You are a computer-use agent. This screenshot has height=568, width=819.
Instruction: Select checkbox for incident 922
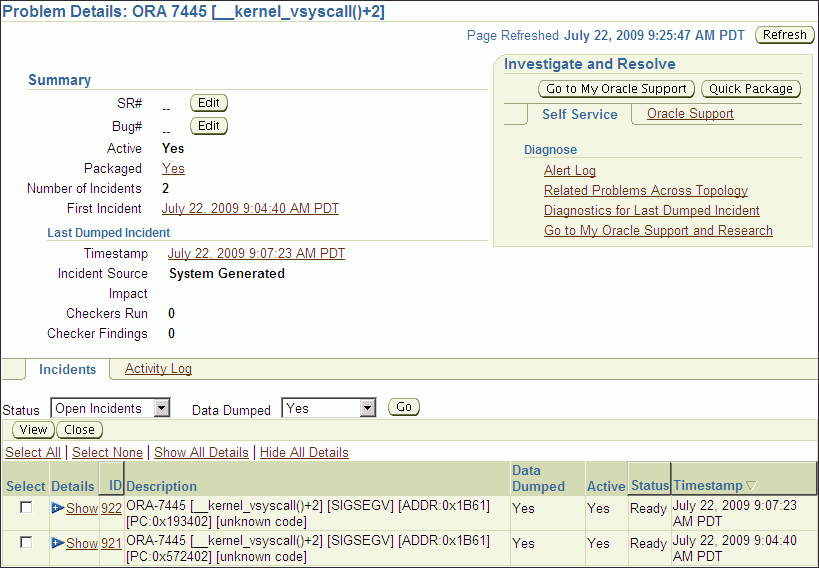click(x=26, y=508)
